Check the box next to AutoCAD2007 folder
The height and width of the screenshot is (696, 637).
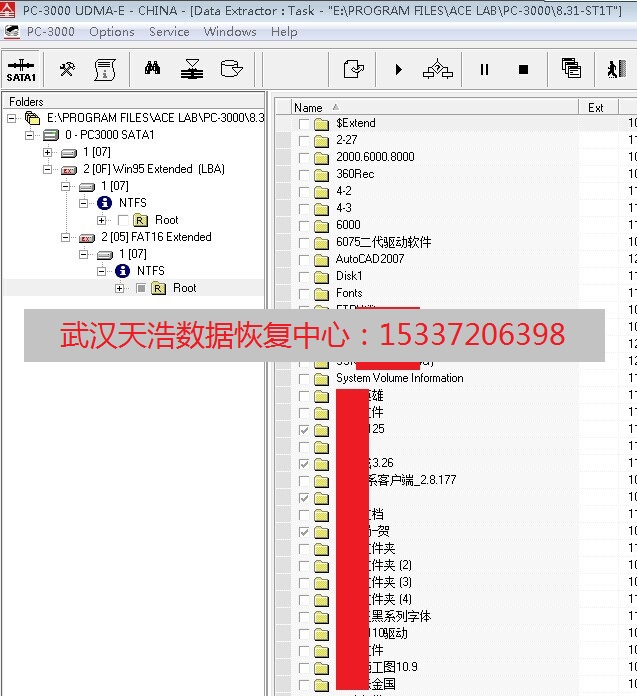pos(304,259)
